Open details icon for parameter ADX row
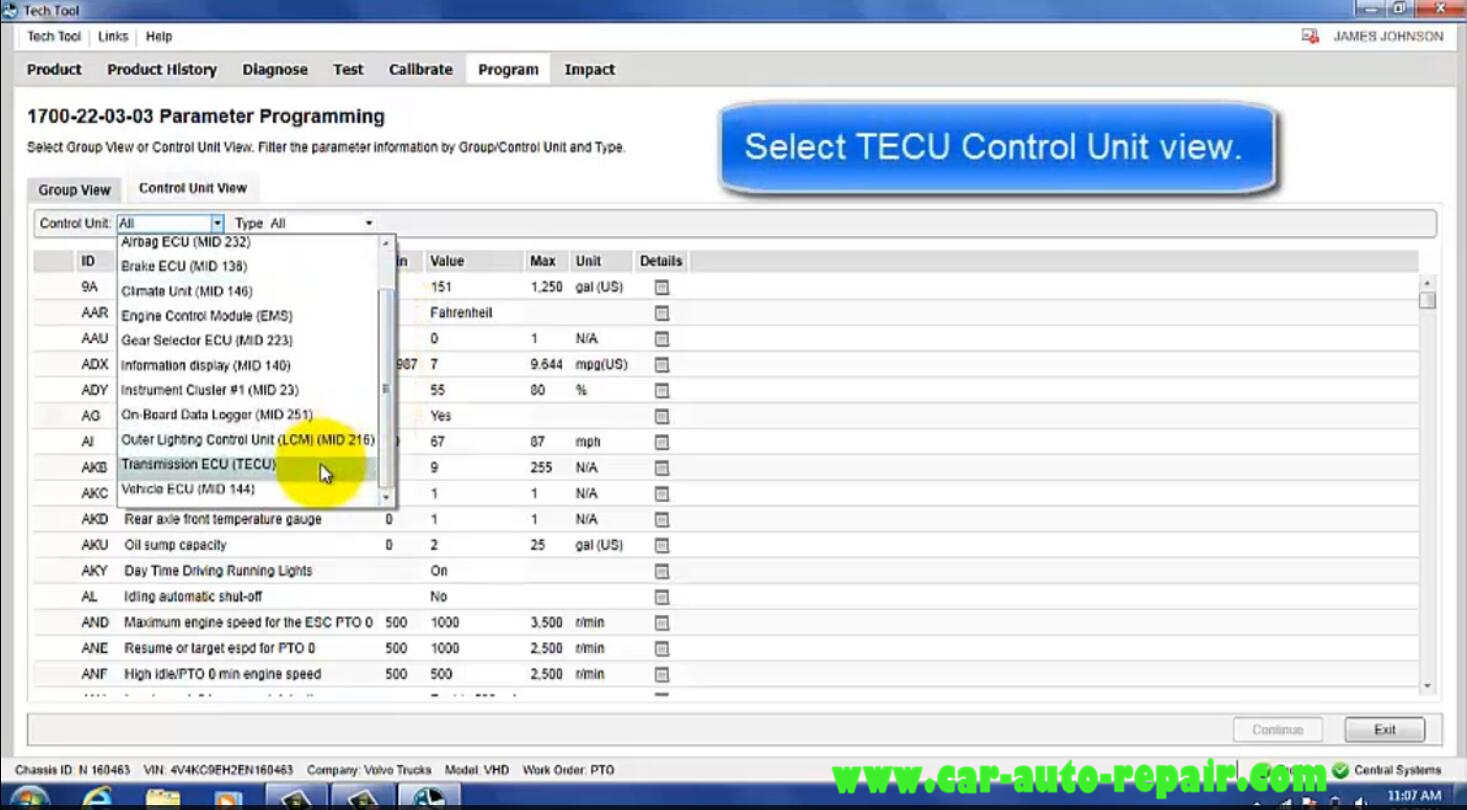This screenshot has width=1467, height=810. pyautogui.click(x=661, y=365)
